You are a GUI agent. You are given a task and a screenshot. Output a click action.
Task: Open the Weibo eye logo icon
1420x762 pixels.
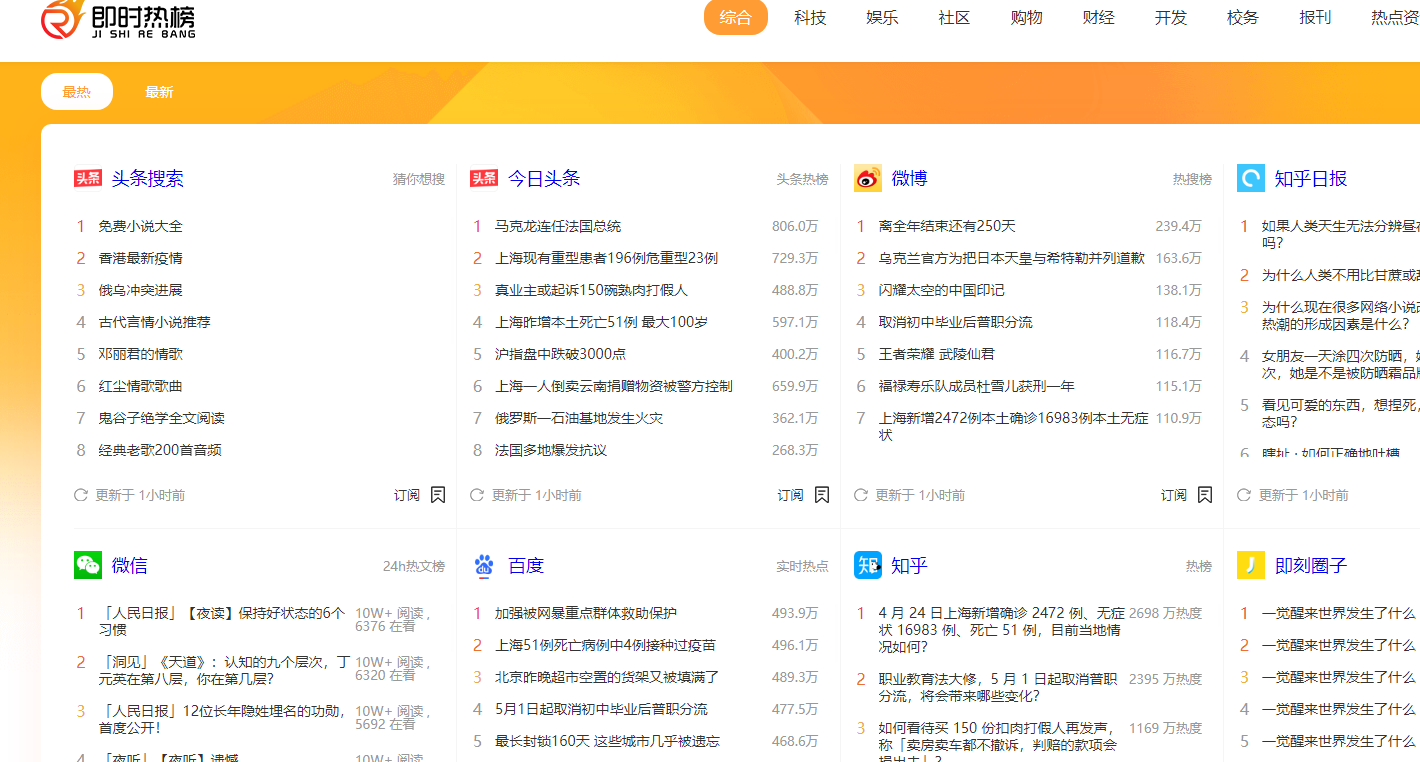pyautogui.click(x=867, y=178)
